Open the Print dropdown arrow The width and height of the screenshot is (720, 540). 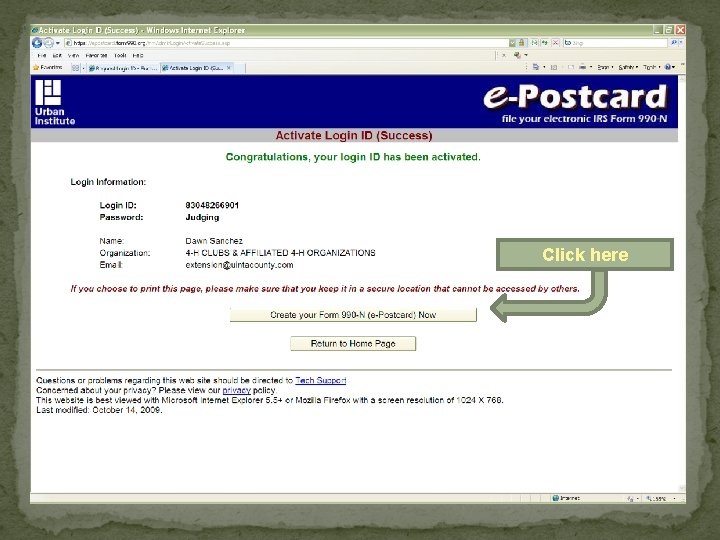click(x=591, y=67)
